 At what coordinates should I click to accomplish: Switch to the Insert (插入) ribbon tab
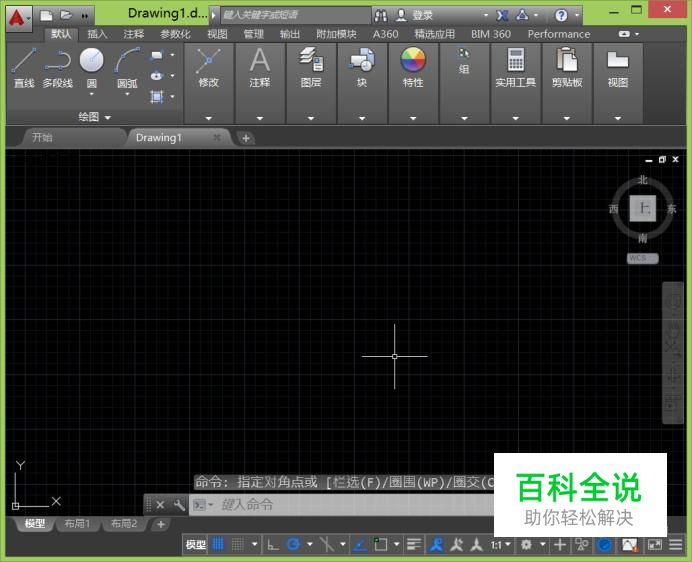(97, 34)
